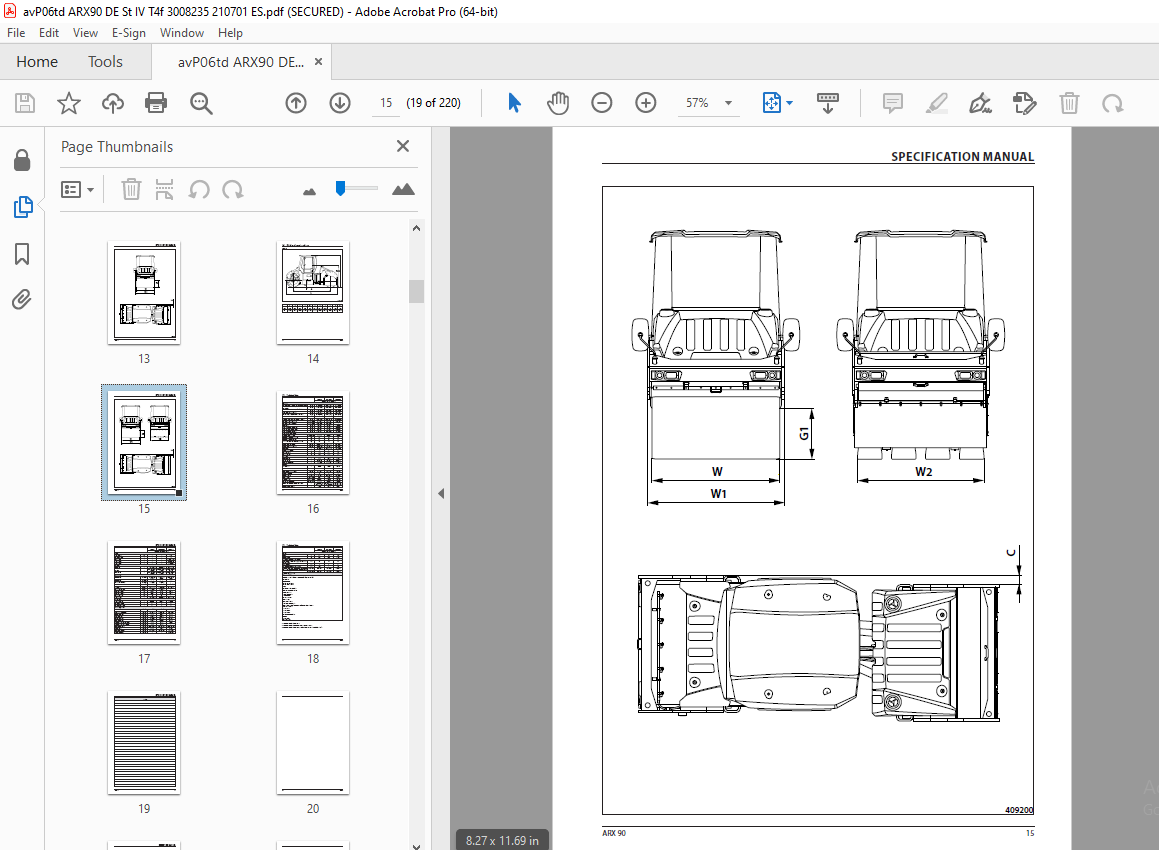Select the Highlight text tool
1159x850 pixels.
[x=937, y=103]
